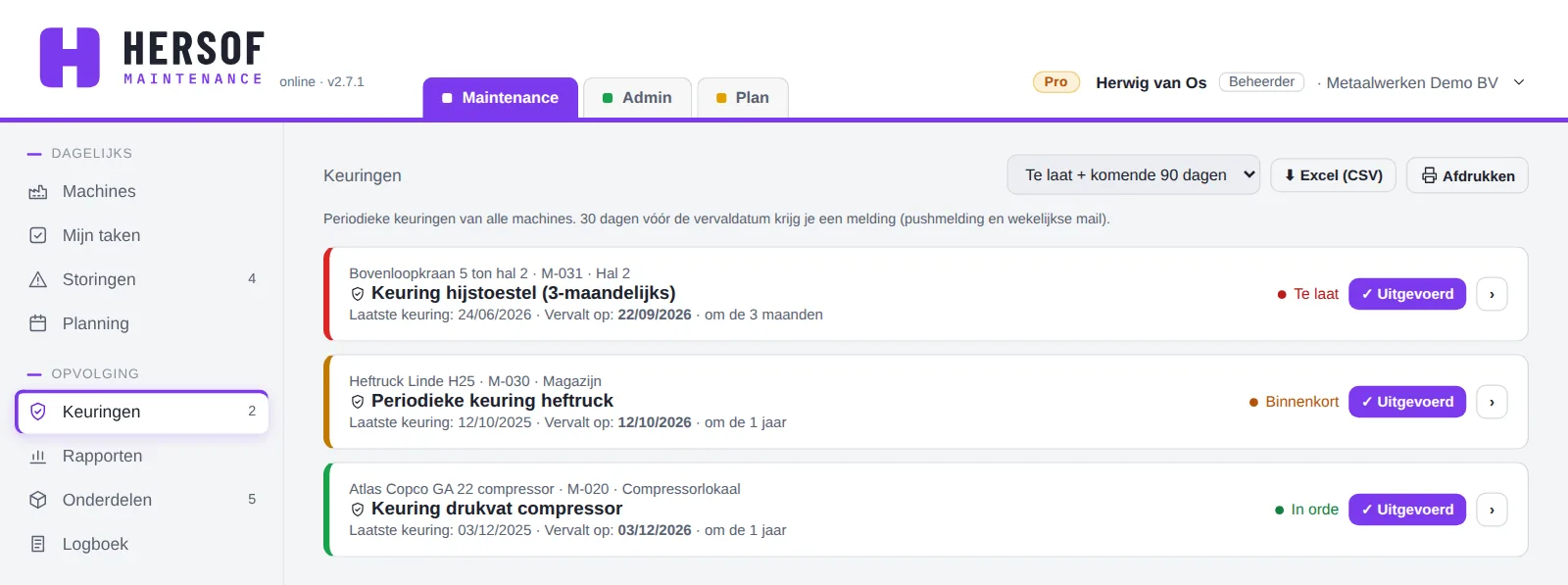Open the Maintenance tab
The height and width of the screenshot is (585, 1568).
[x=501, y=98]
